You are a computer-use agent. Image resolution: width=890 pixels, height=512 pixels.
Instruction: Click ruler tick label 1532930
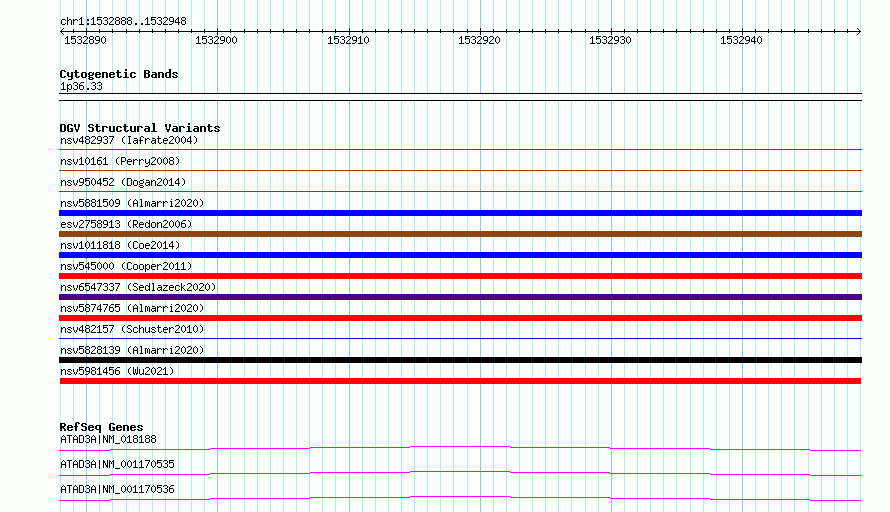pyautogui.click(x=610, y=40)
